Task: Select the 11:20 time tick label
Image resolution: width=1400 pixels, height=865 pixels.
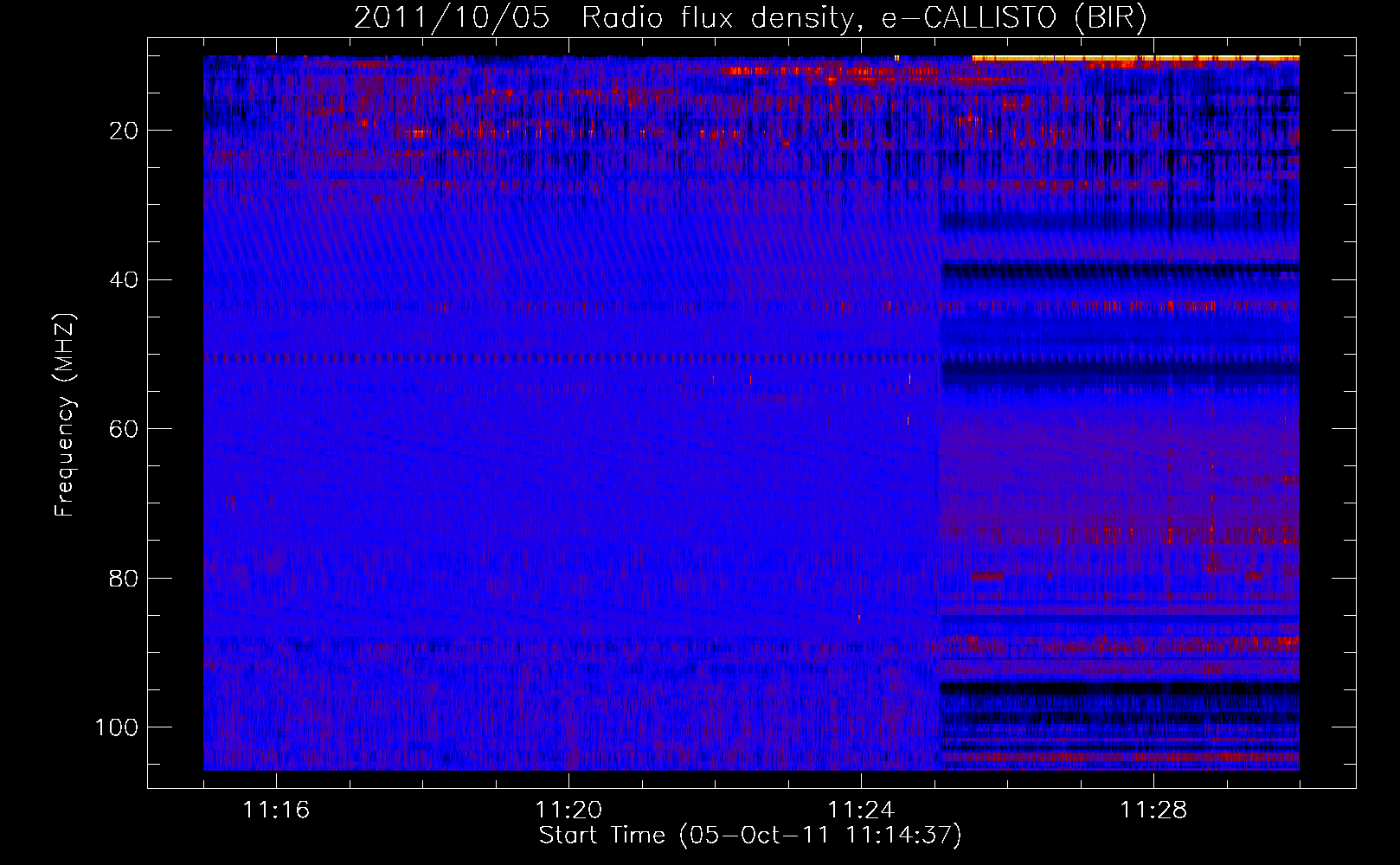Action: 568,811
